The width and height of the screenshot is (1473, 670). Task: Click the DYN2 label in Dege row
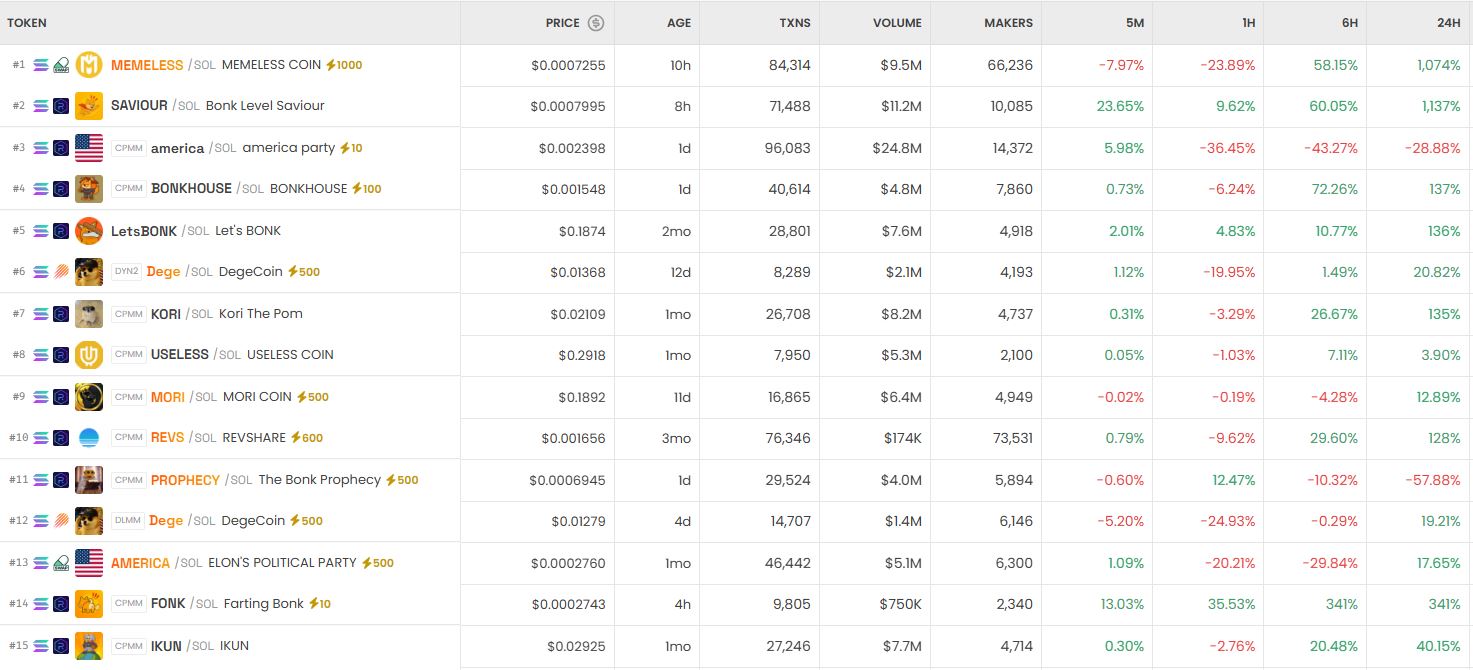coord(127,272)
